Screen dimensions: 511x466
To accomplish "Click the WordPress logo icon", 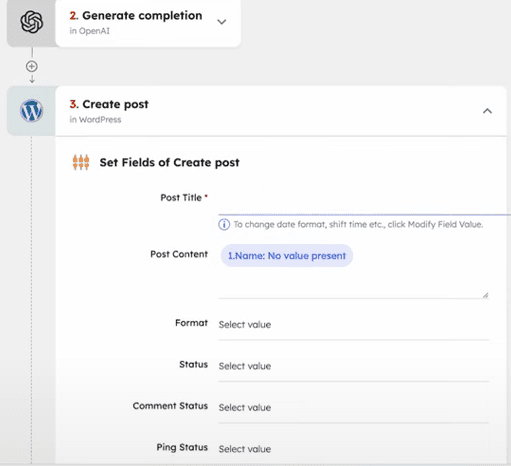I will point(31,111).
